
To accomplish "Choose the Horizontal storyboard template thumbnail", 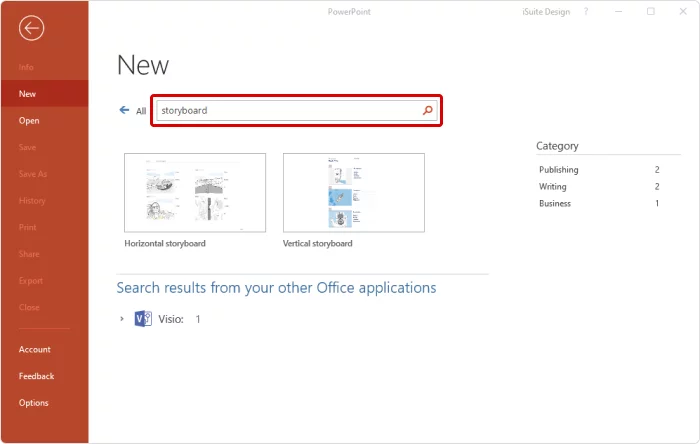I will (x=195, y=193).
